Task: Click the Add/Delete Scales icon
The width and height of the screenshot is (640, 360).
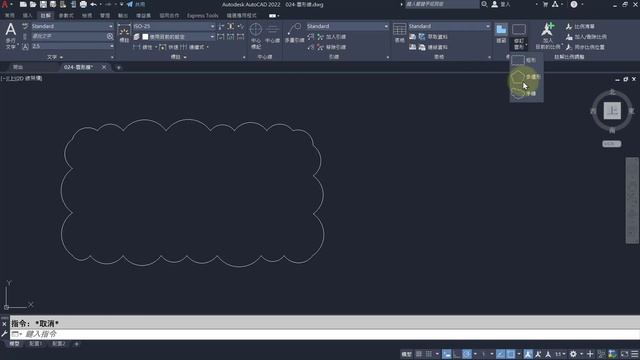Action: tap(569, 37)
